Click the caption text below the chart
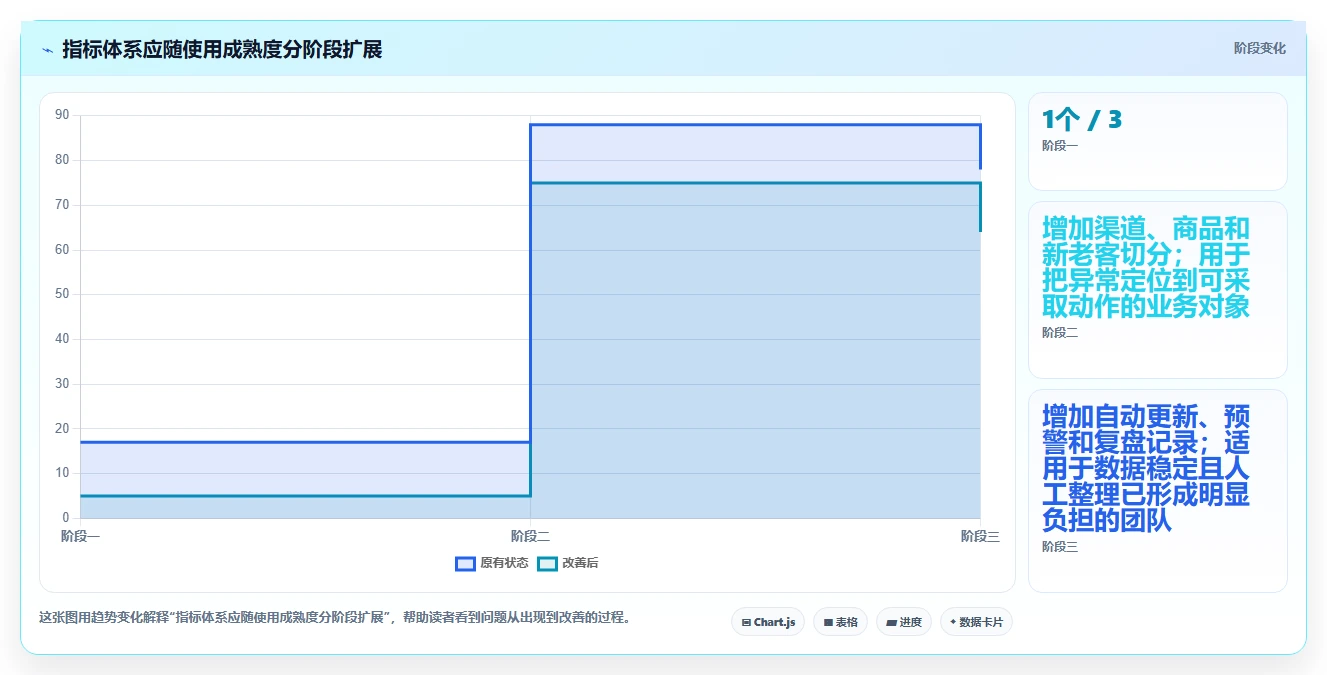Image resolution: width=1327 pixels, height=675 pixels. 335,617
